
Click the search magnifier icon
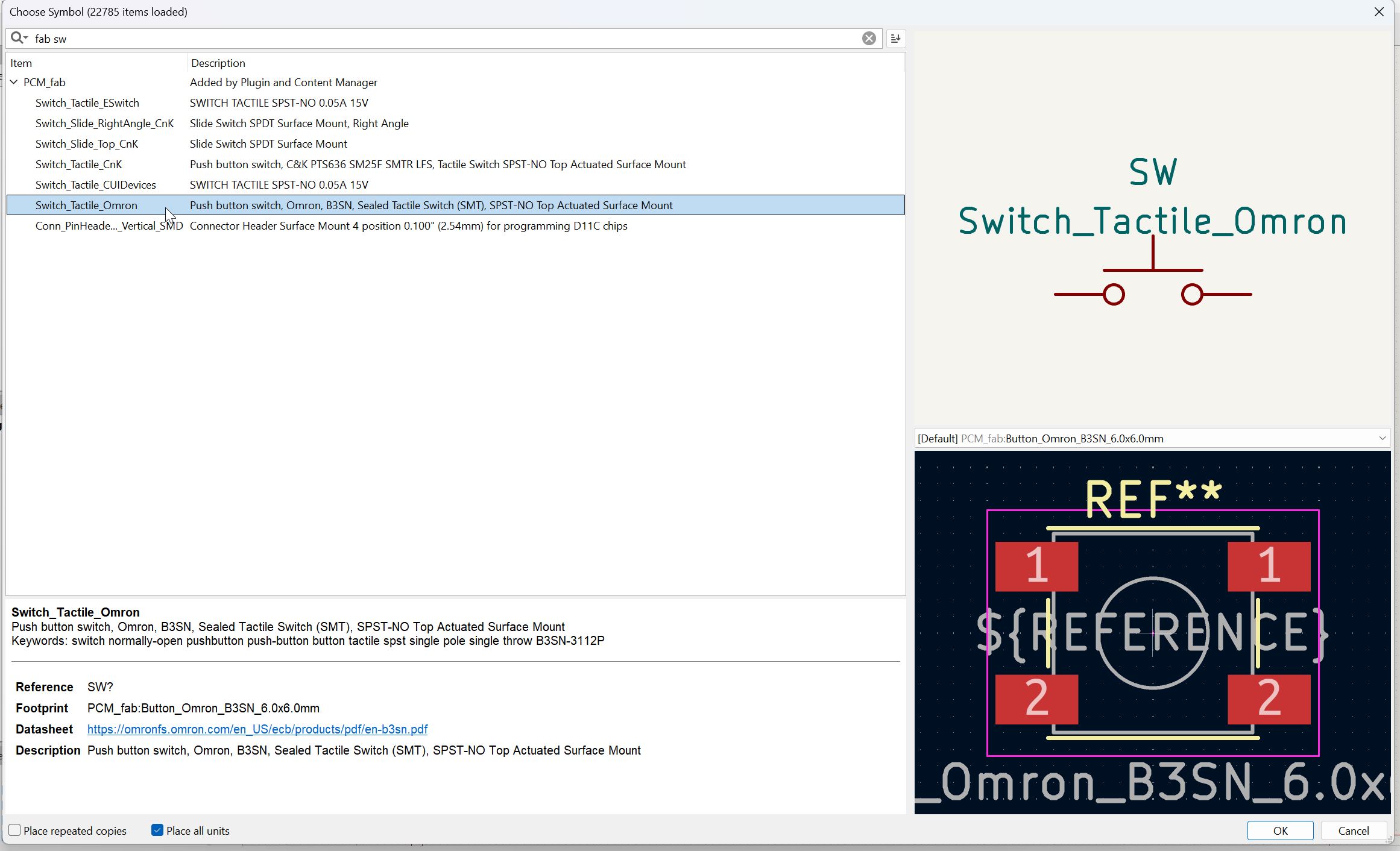pos(17,39)
